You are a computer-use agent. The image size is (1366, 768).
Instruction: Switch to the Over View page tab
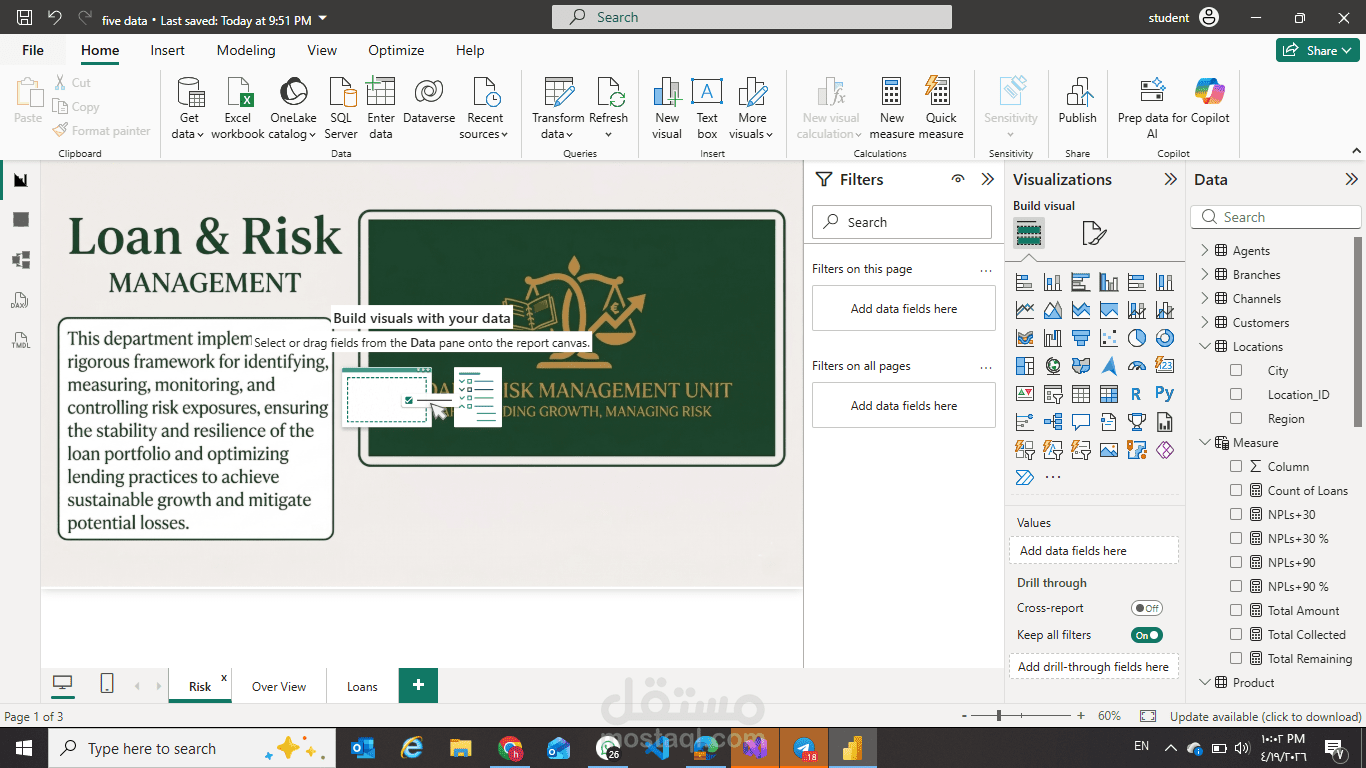tap(279, 686)
